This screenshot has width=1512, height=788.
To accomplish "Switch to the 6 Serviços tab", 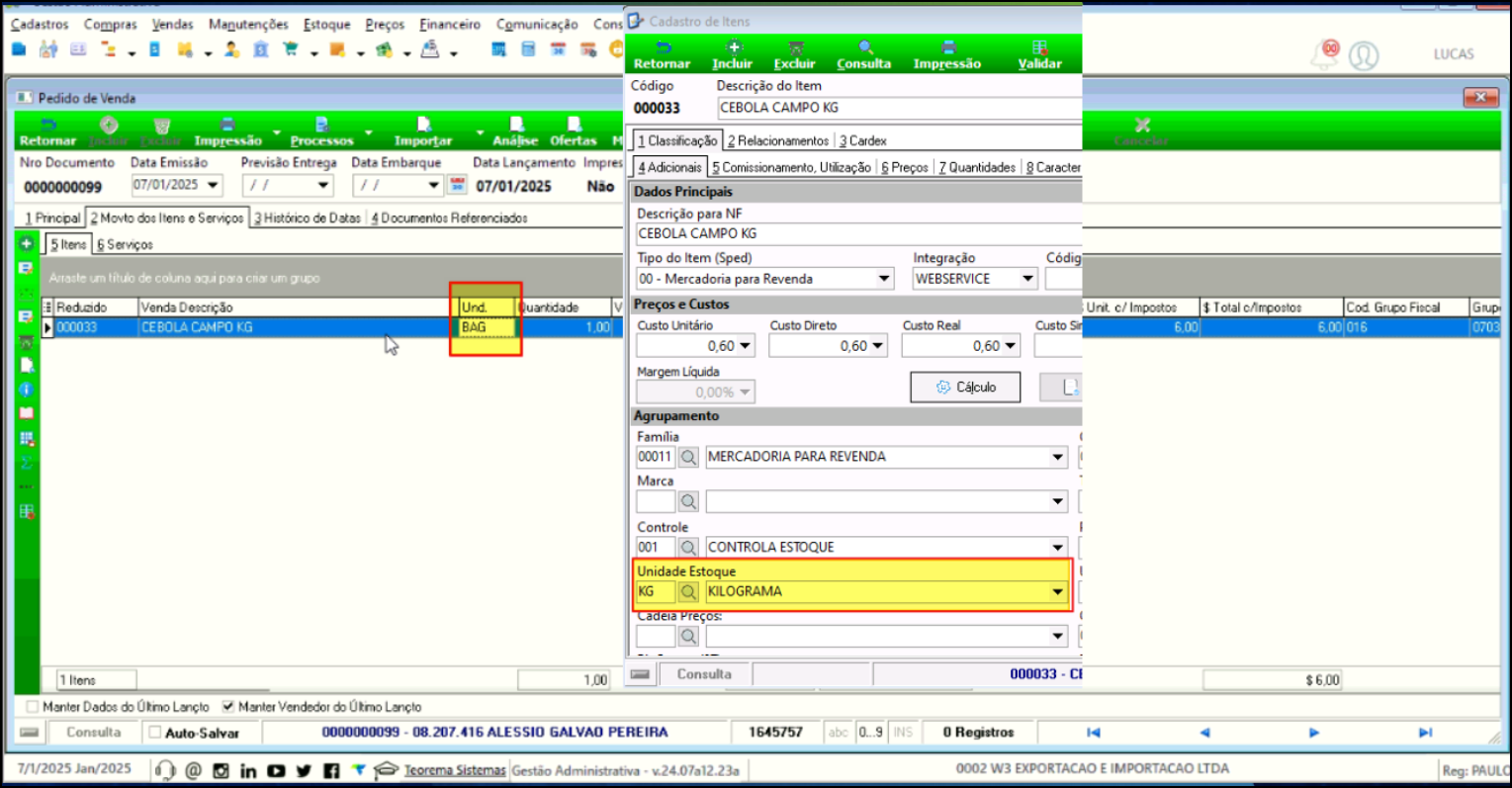I will coord(125,244).
